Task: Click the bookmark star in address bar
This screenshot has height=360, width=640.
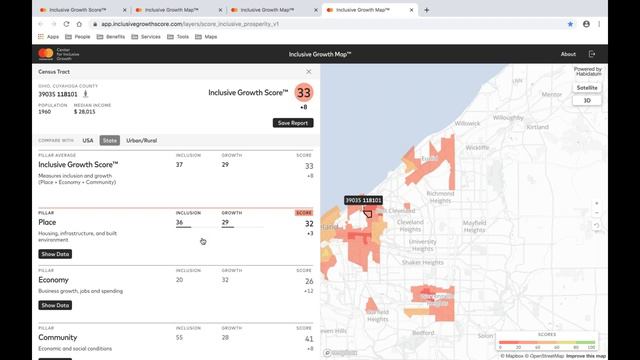Action: pyautogui.click(x=570, y=24)
